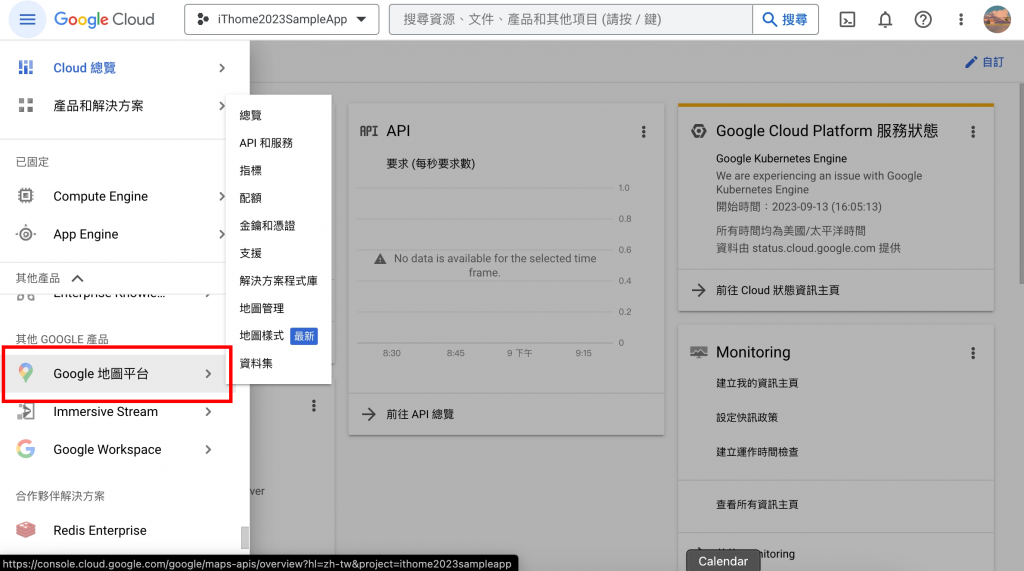Open Redis Enterprise partner solution

tap(100, 530)
